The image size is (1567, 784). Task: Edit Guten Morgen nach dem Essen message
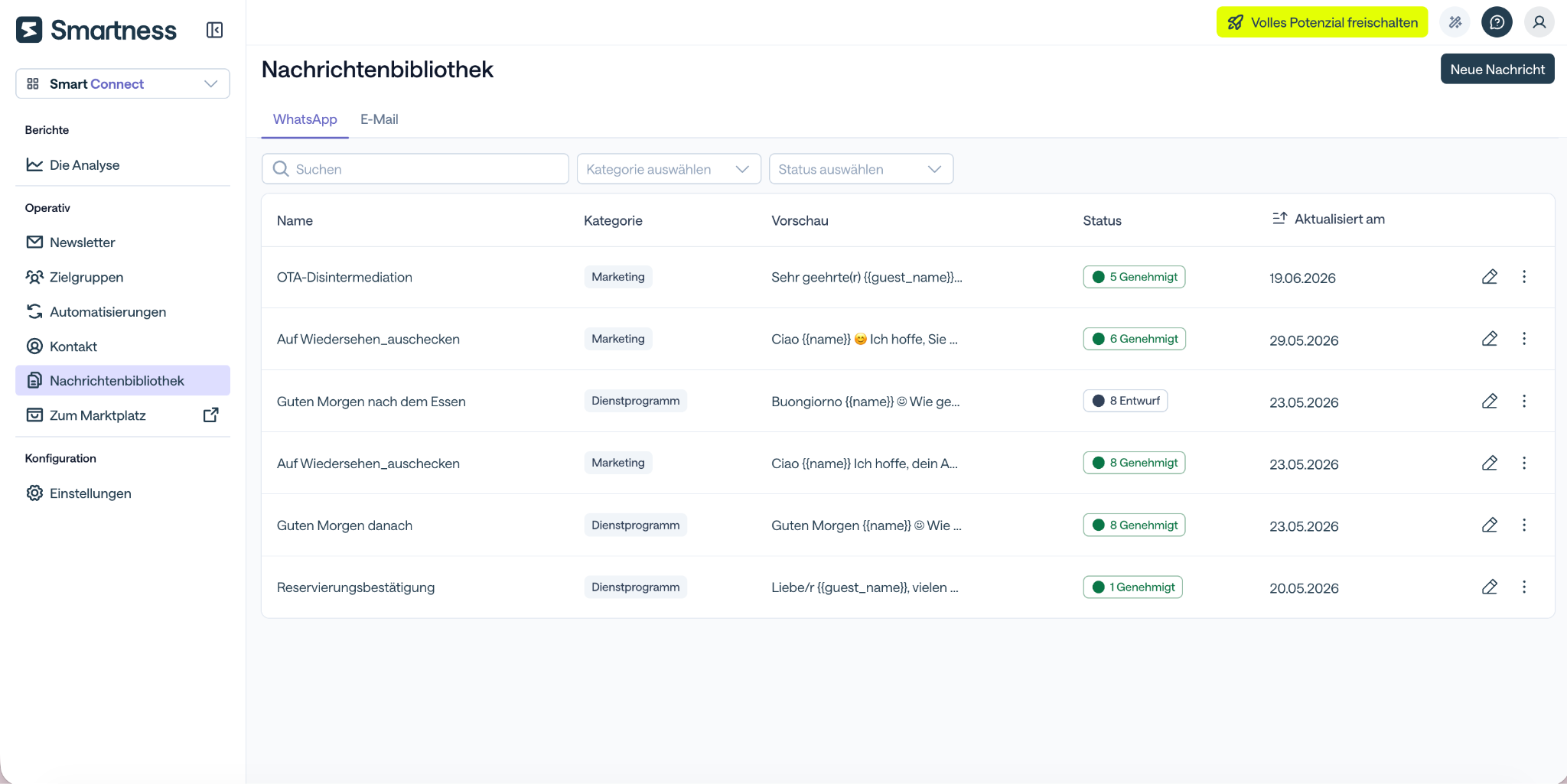tap(1489, 401)
